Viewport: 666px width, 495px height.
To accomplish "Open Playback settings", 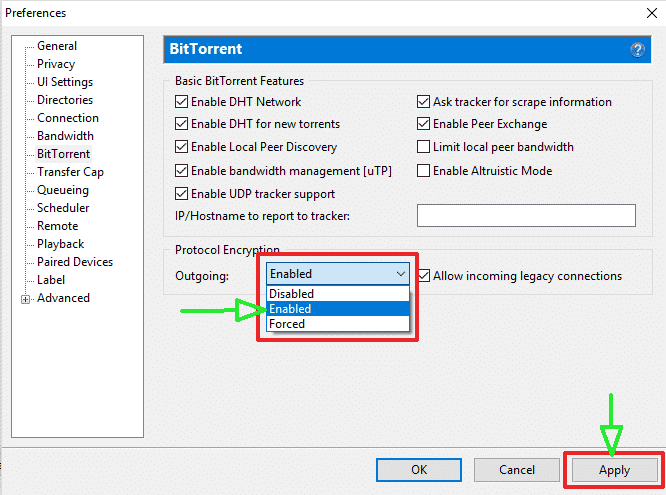I will click(x=60, y=244).
